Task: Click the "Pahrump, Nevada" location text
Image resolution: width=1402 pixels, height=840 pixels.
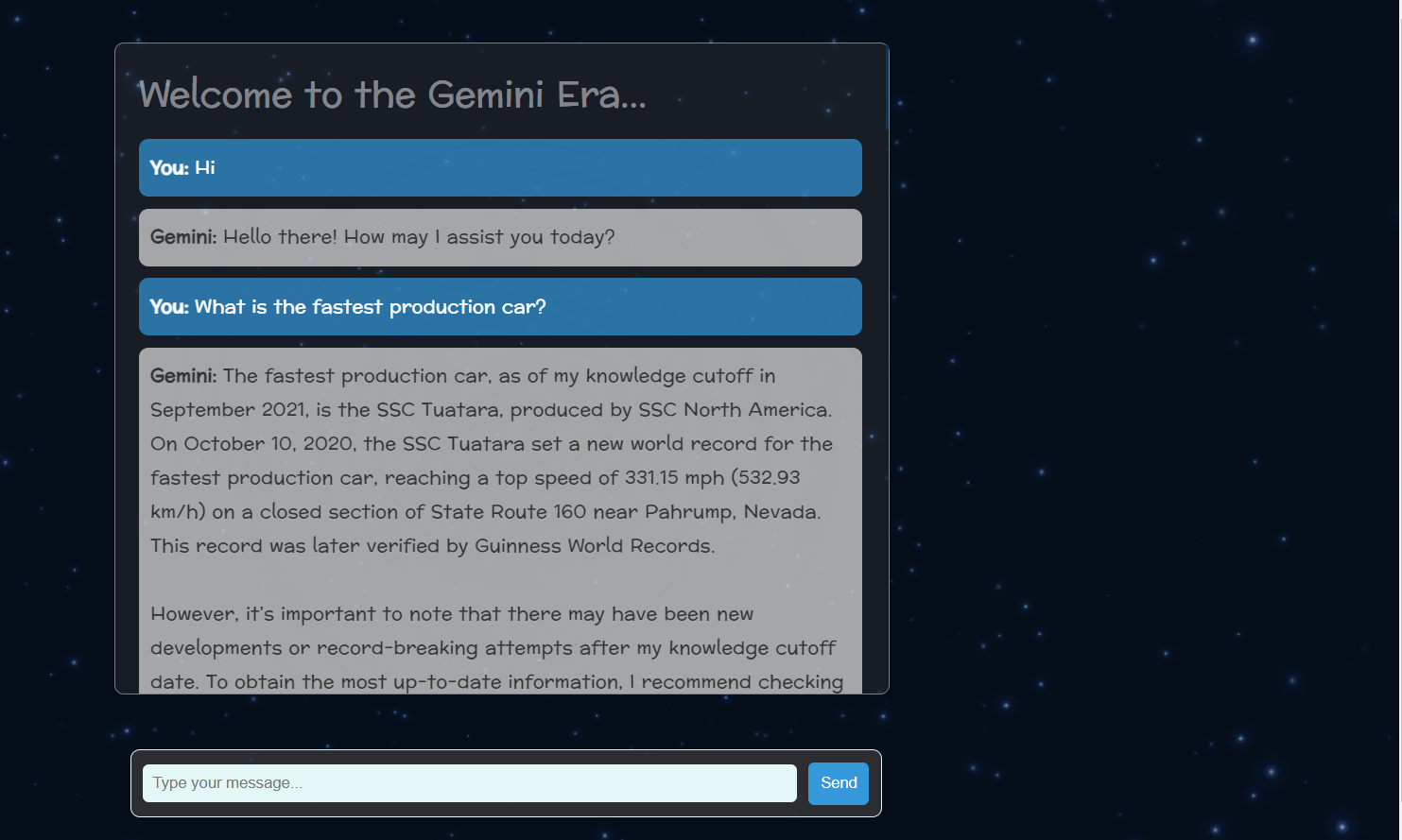Action: coord(732,512)
